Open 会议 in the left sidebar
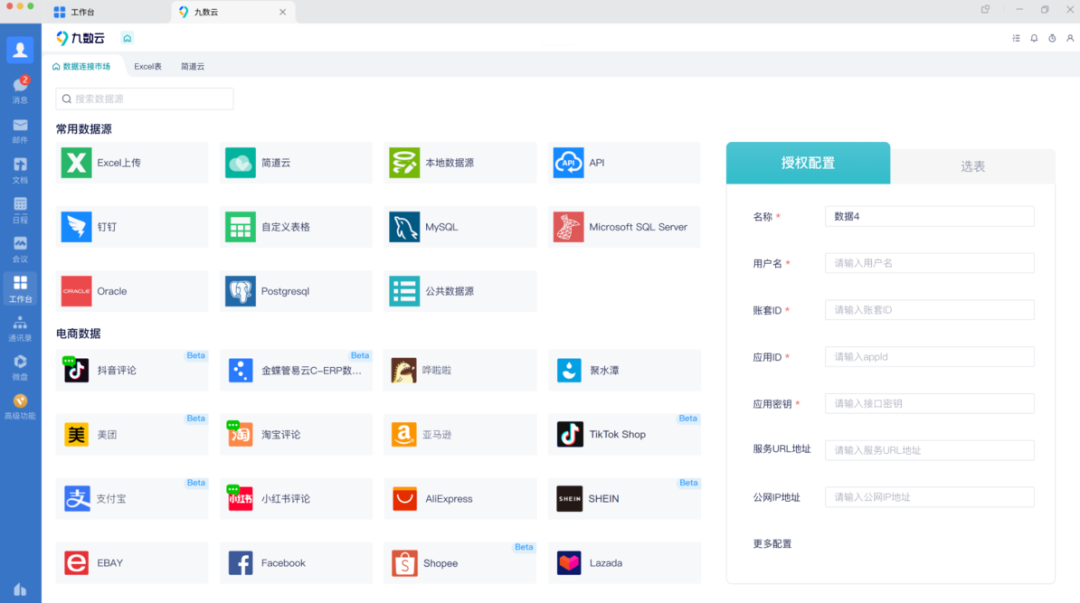This screenshot has width=1080, height=603. 20,249
